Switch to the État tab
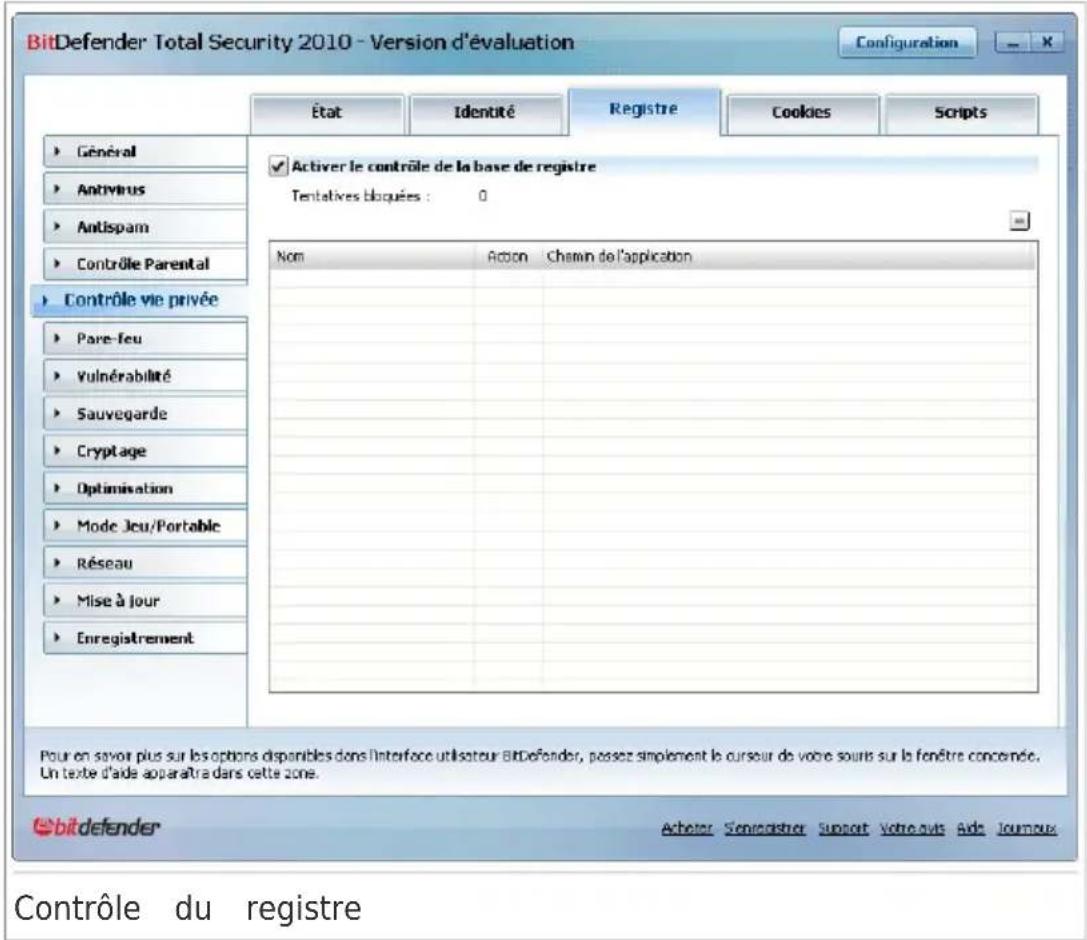 (x=327, y=113)
